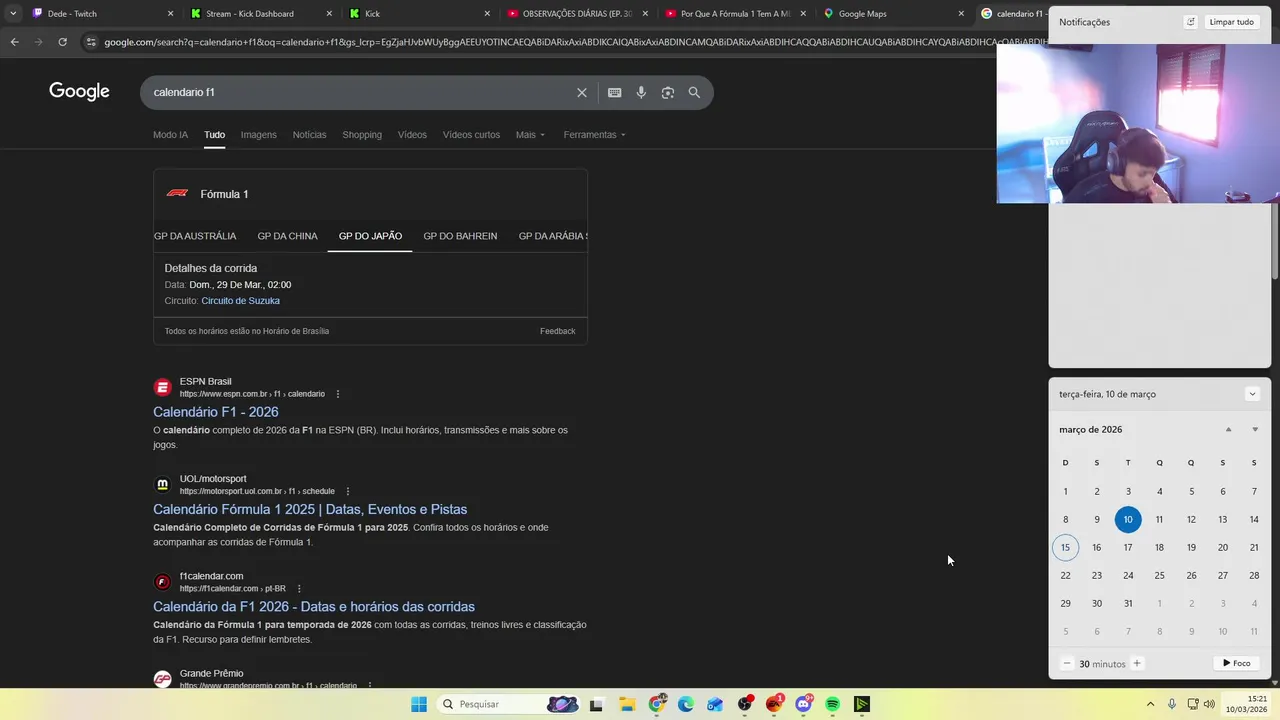Viewport: 1280px width, 720px height.
Task: Open File Explorer from the taskbar
Action: (626, 704)
